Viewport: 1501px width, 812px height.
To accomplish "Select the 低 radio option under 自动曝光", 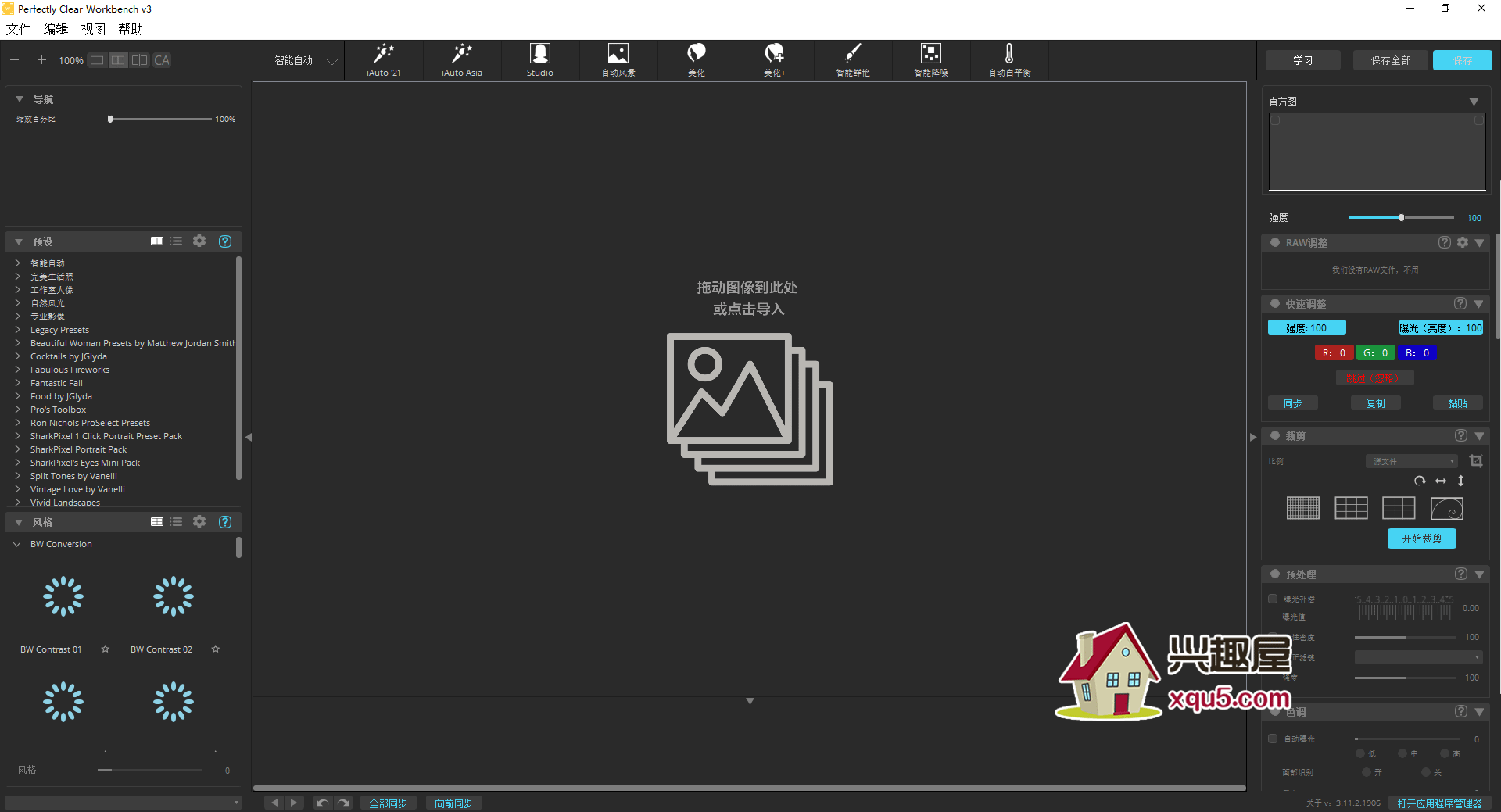I will point(1360,753).
